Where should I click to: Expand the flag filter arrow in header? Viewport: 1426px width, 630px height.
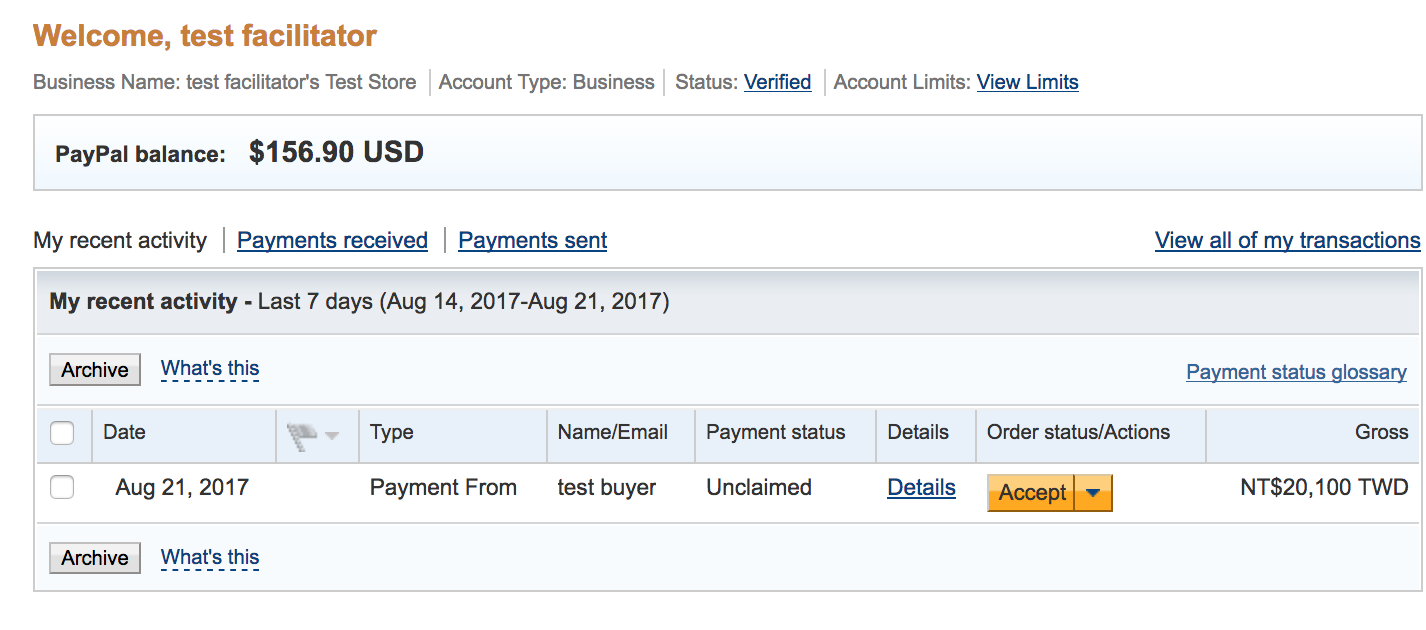pos(332,435)
